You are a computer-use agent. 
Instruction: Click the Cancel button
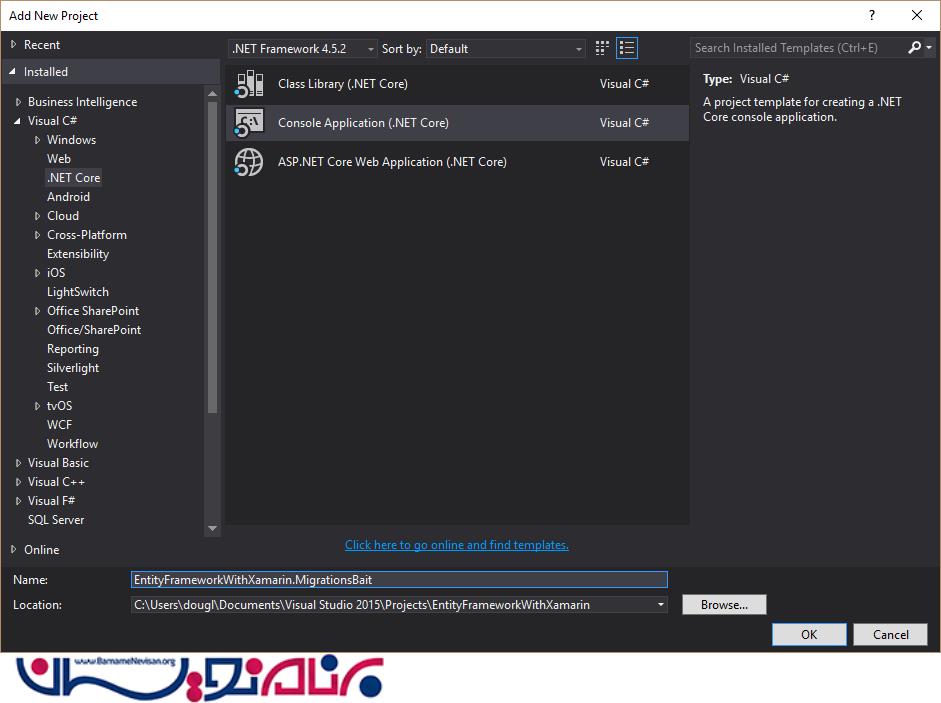click(891, 635)
